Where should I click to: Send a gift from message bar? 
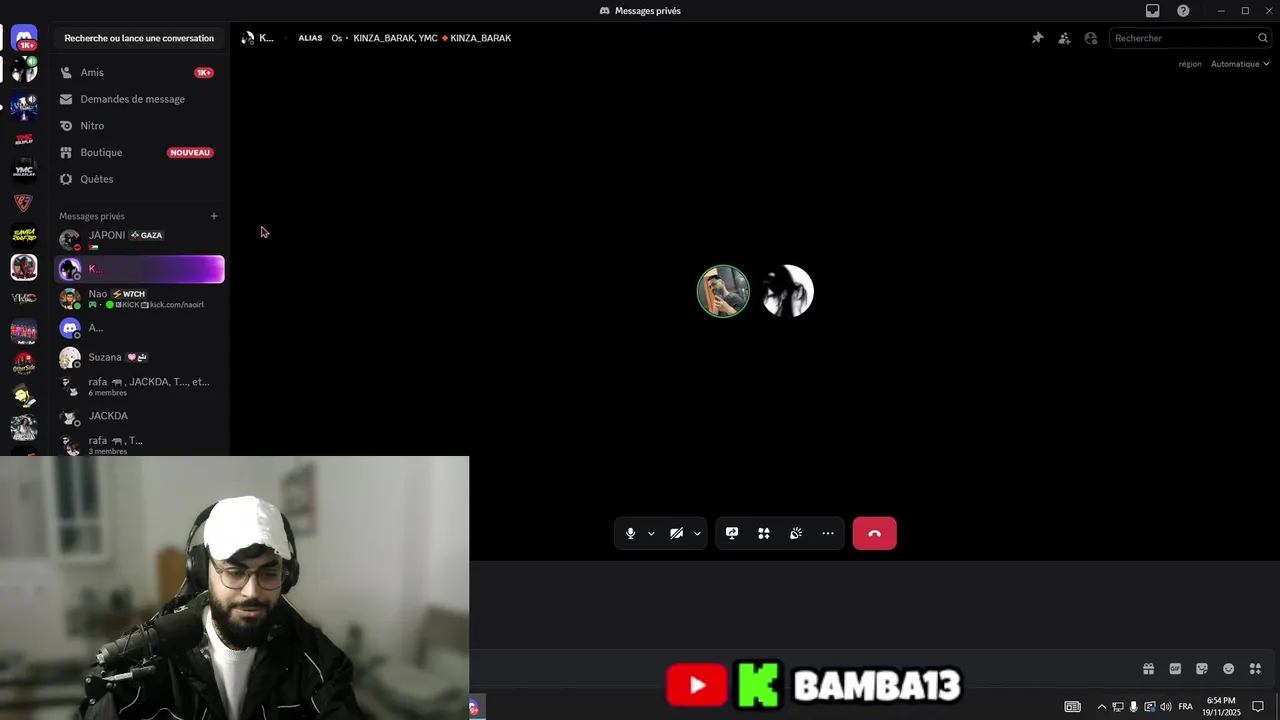point(1149,669)
